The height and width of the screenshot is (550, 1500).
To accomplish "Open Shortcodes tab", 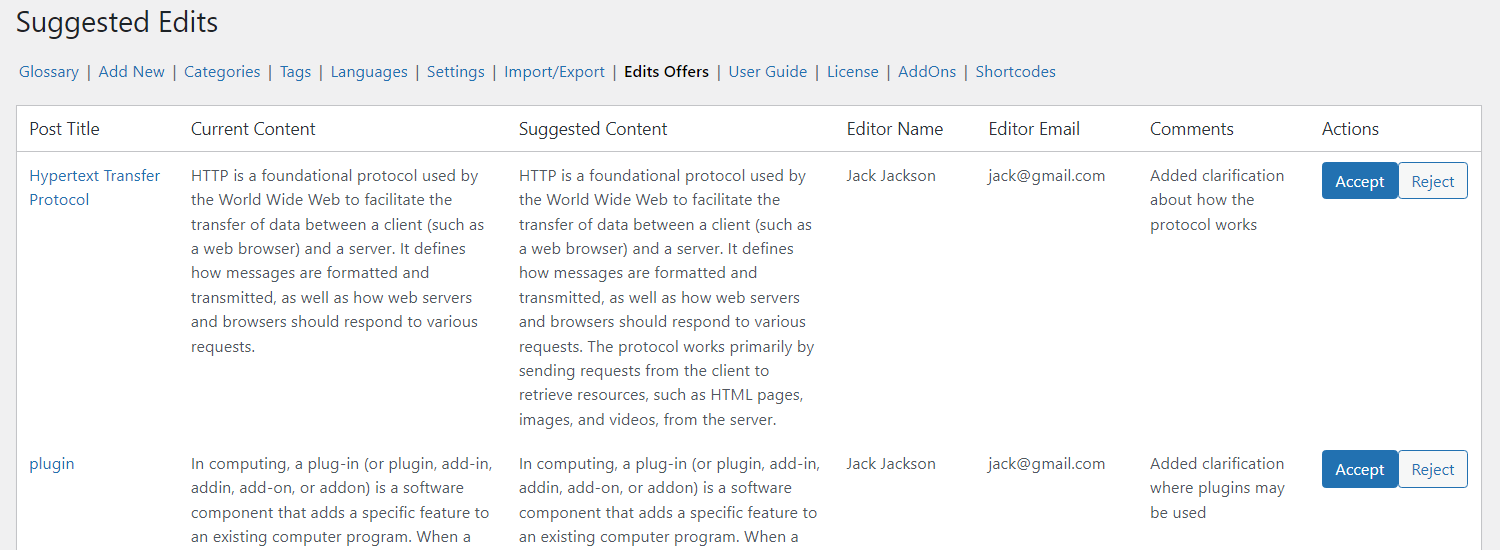I will pos(1015,72).
